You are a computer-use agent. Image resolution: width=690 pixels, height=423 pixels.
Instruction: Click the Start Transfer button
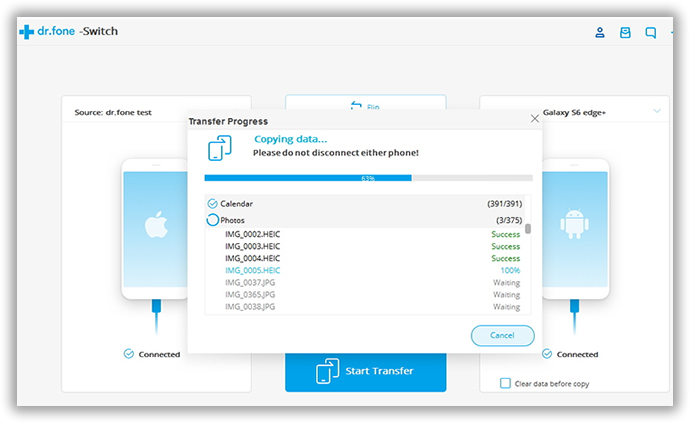click(x=366, y=371)
